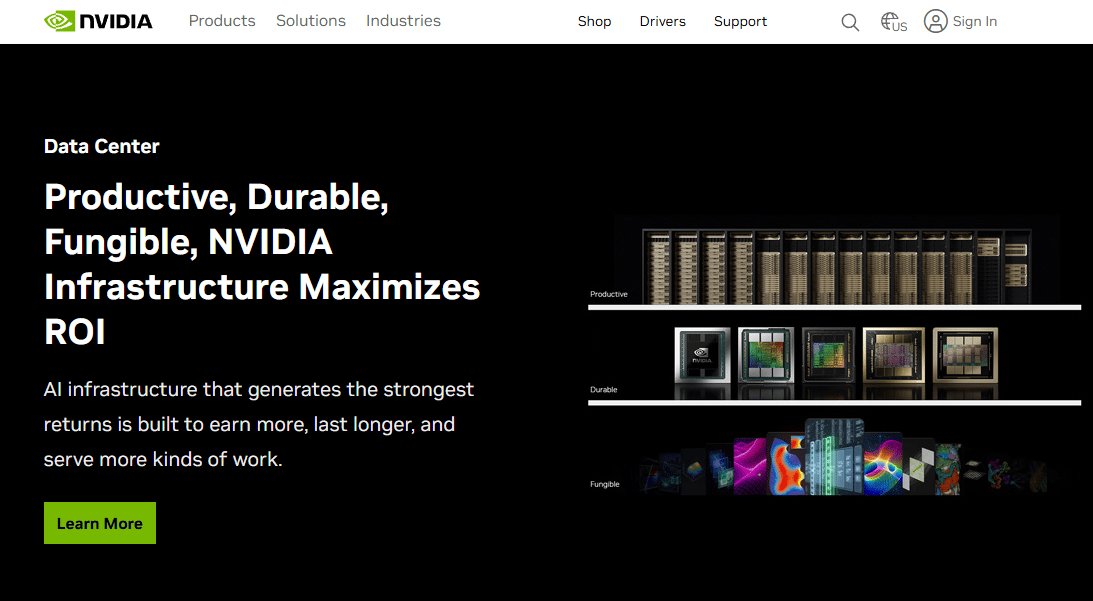The image size is (1093, 601).
Task: Click the chip with the NVIDIA logo
Action: 702,356
